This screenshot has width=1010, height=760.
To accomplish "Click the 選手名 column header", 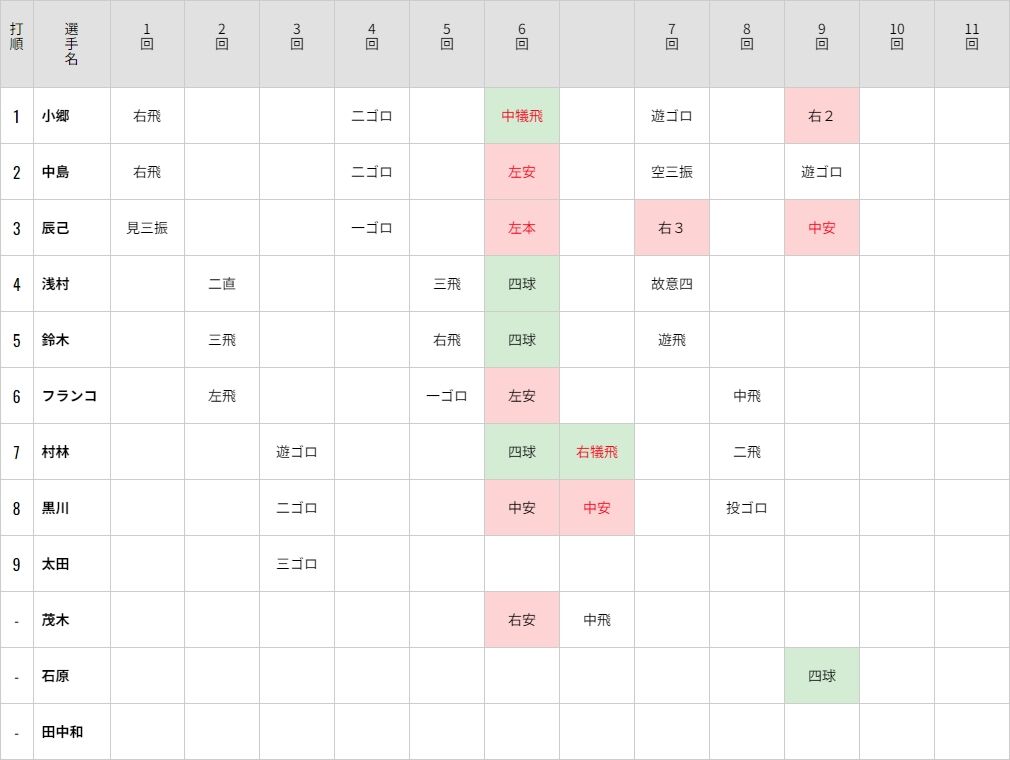I will pyautogui.click(x=71, y=44).
